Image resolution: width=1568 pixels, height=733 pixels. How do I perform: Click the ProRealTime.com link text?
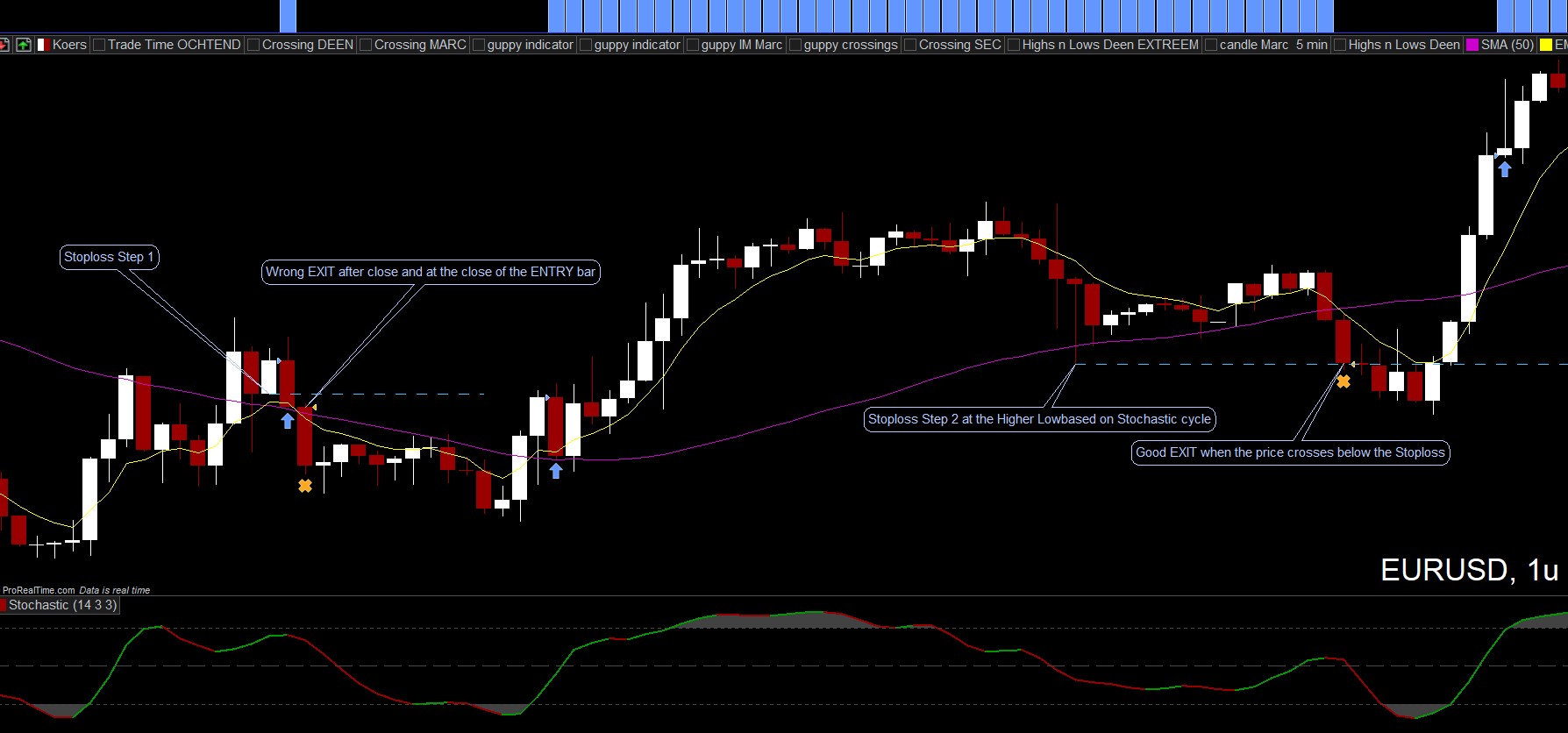pyautogui.click(x=39, y=590)
